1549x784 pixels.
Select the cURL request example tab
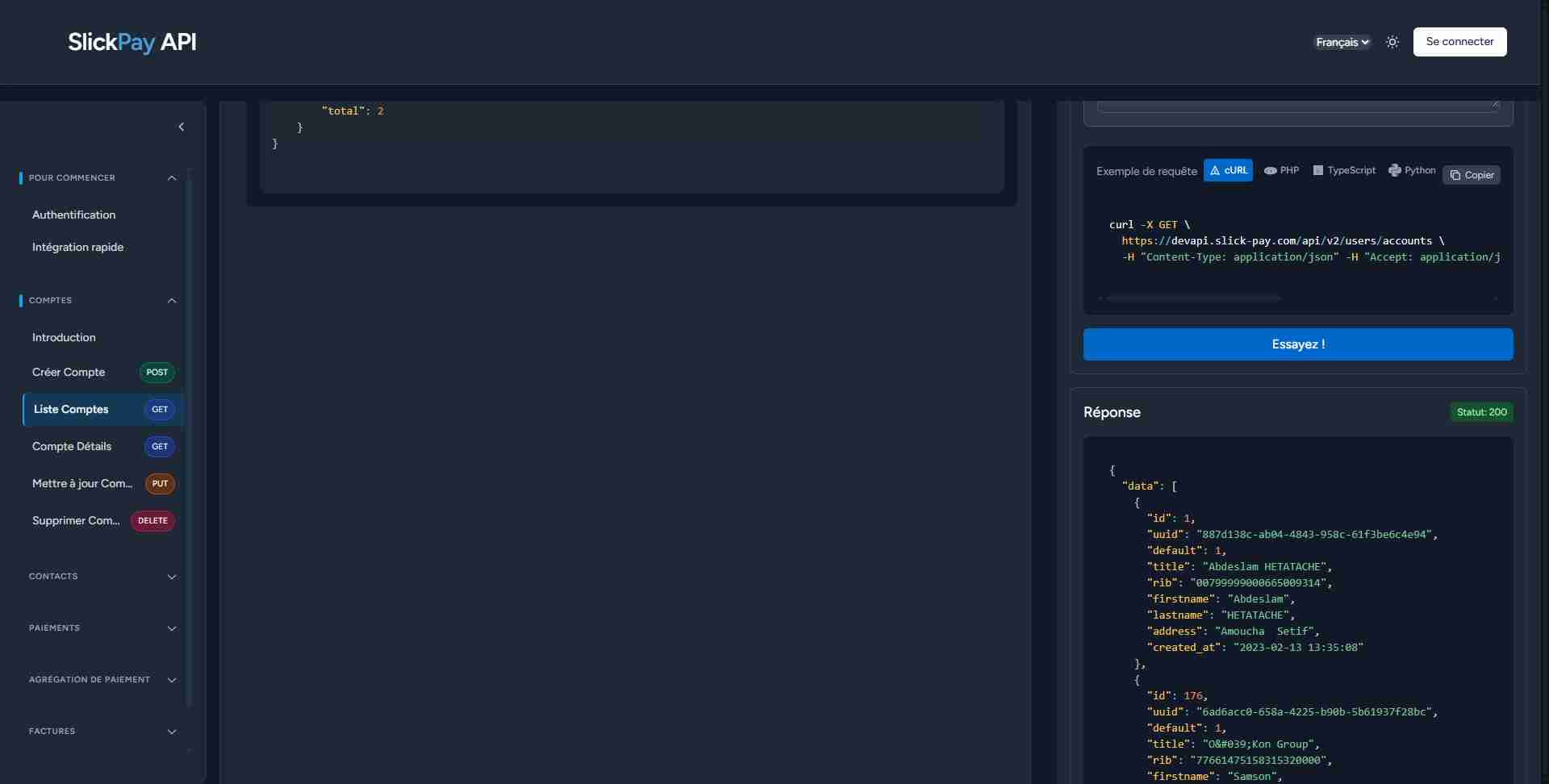click(1227, 170)
